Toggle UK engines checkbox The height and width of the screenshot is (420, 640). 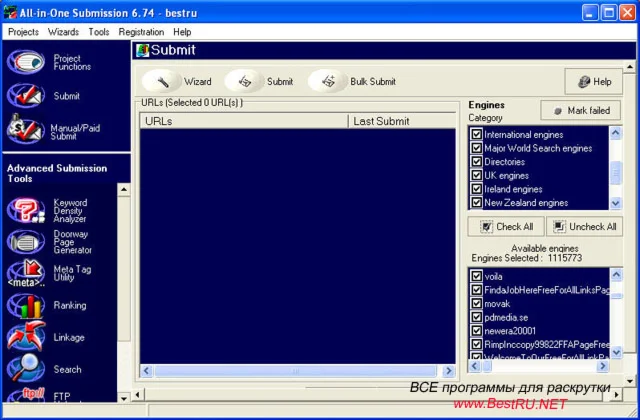(x=476, y=175)
